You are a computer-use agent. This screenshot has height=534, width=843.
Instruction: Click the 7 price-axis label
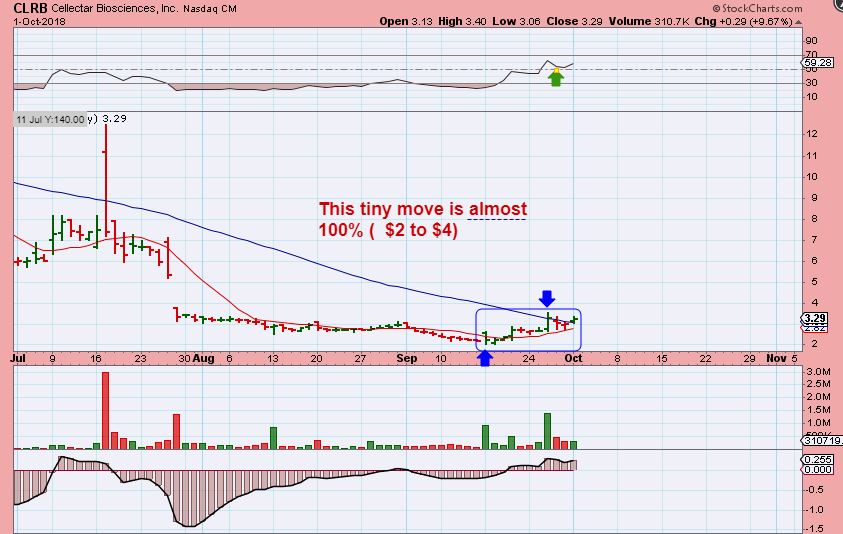[x=815, y=239]
